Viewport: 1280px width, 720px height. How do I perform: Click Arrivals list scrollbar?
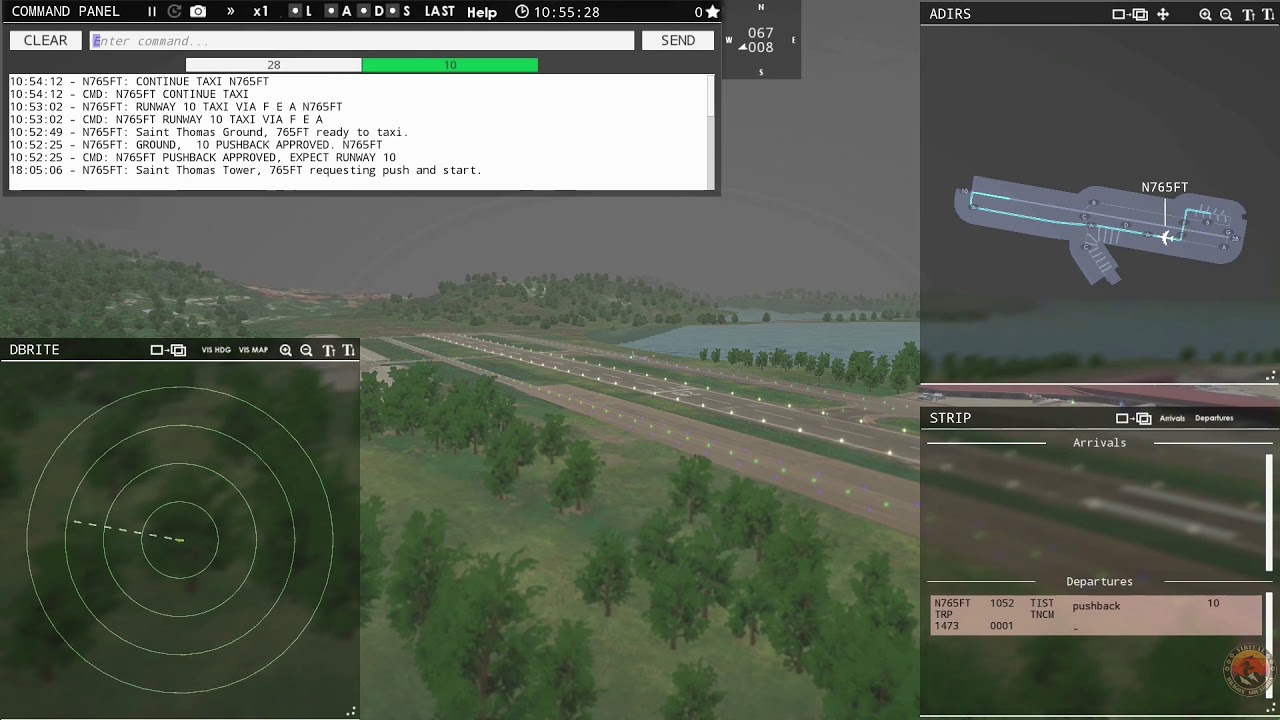(1270, 512)
